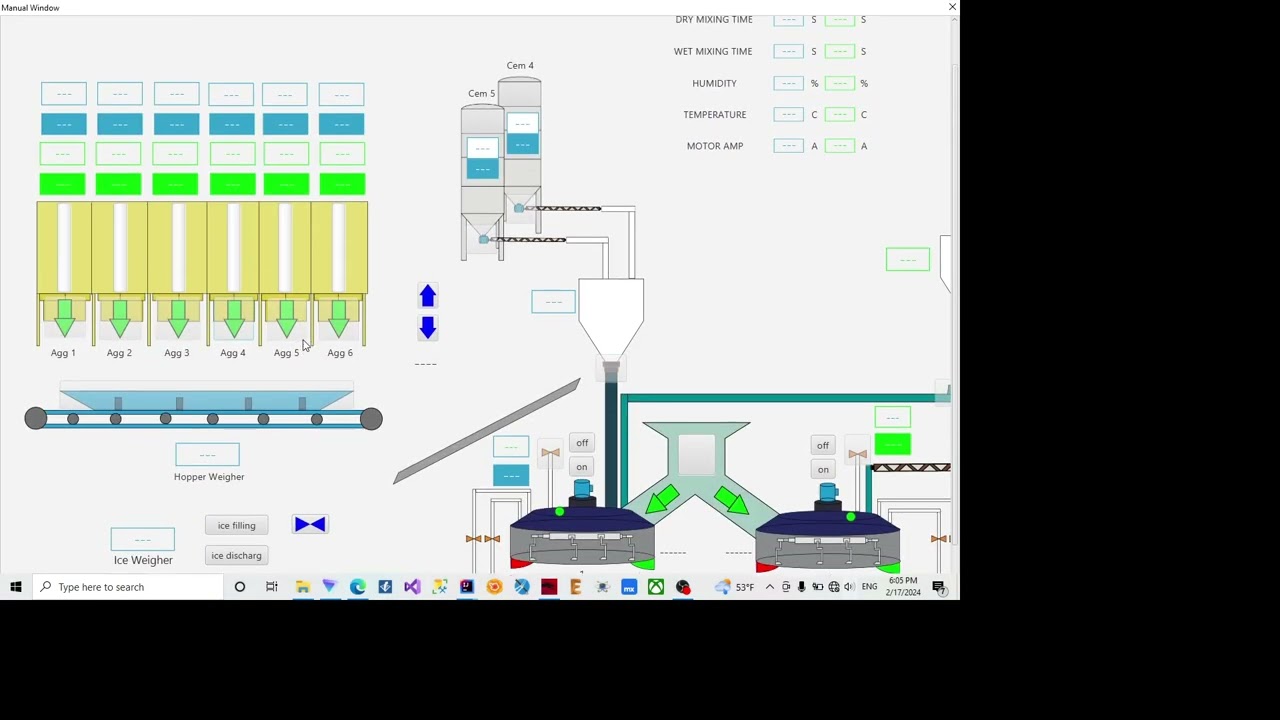
Task: Click the Windows taskbar search box
Action: [x=128, y=587]
